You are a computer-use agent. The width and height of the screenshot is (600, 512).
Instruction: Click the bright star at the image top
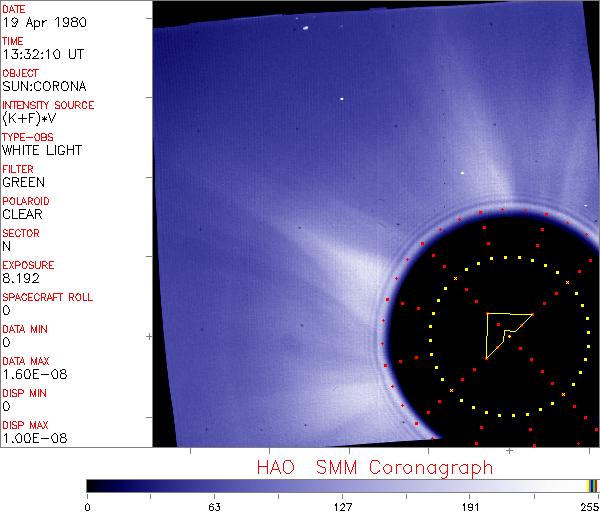(305, 28)
